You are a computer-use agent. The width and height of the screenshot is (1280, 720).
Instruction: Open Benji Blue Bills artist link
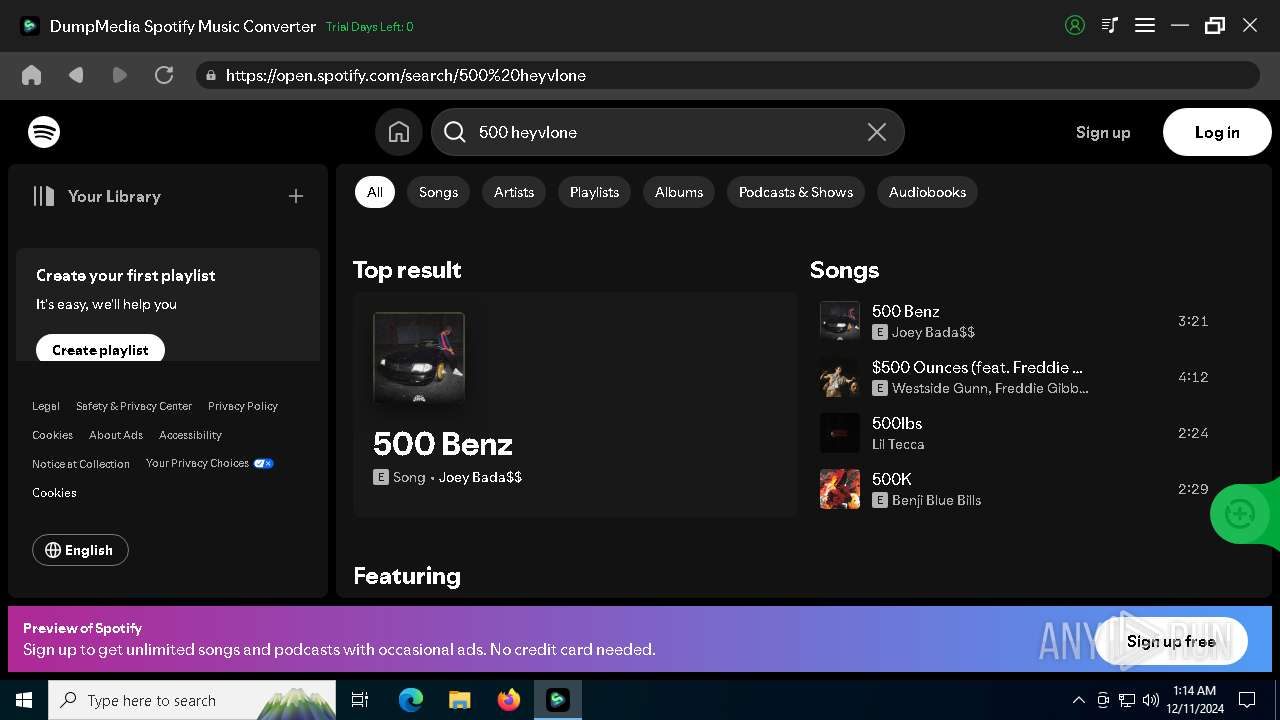point(936,500)
